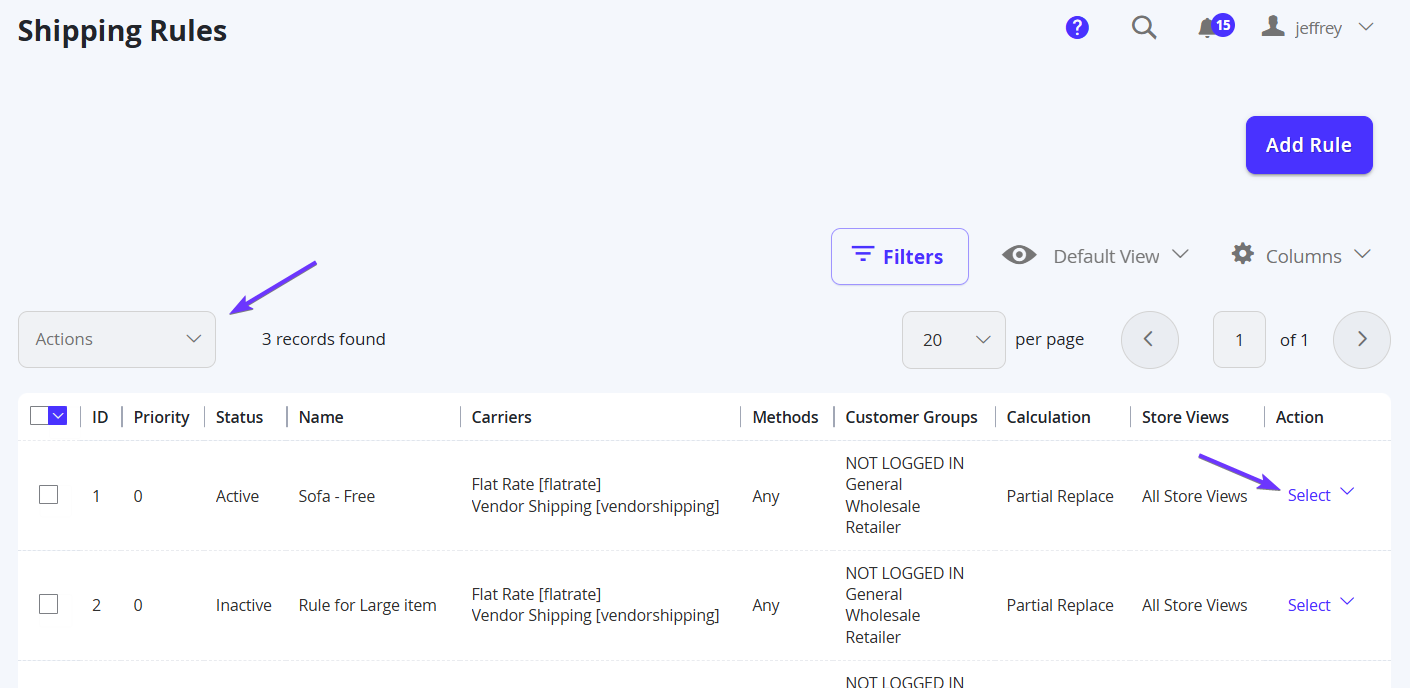The image size is (1410, 688).
Task: Open the select-all checkbox options arrow
Action: click(58, 416)
